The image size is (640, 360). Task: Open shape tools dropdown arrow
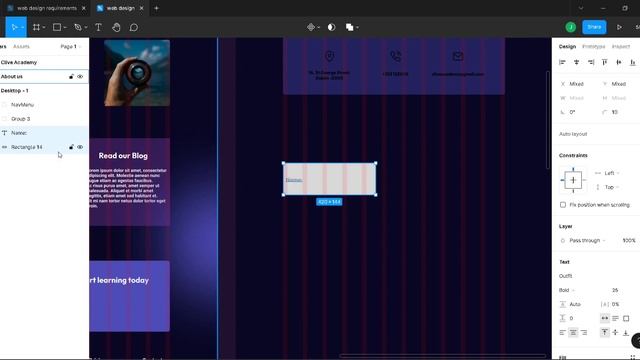[x=65, y=27]
